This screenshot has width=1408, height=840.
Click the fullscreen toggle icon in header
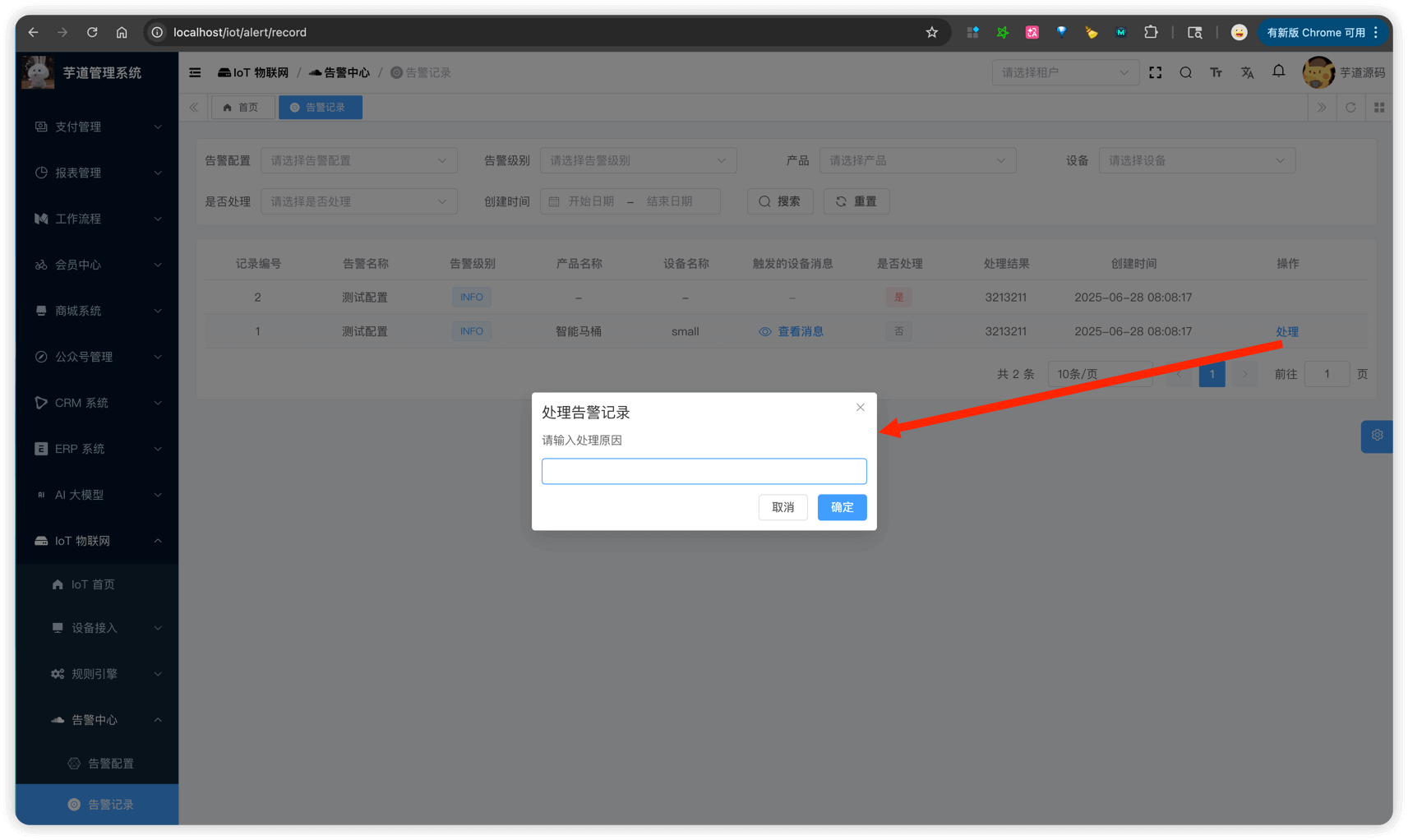1155,72
